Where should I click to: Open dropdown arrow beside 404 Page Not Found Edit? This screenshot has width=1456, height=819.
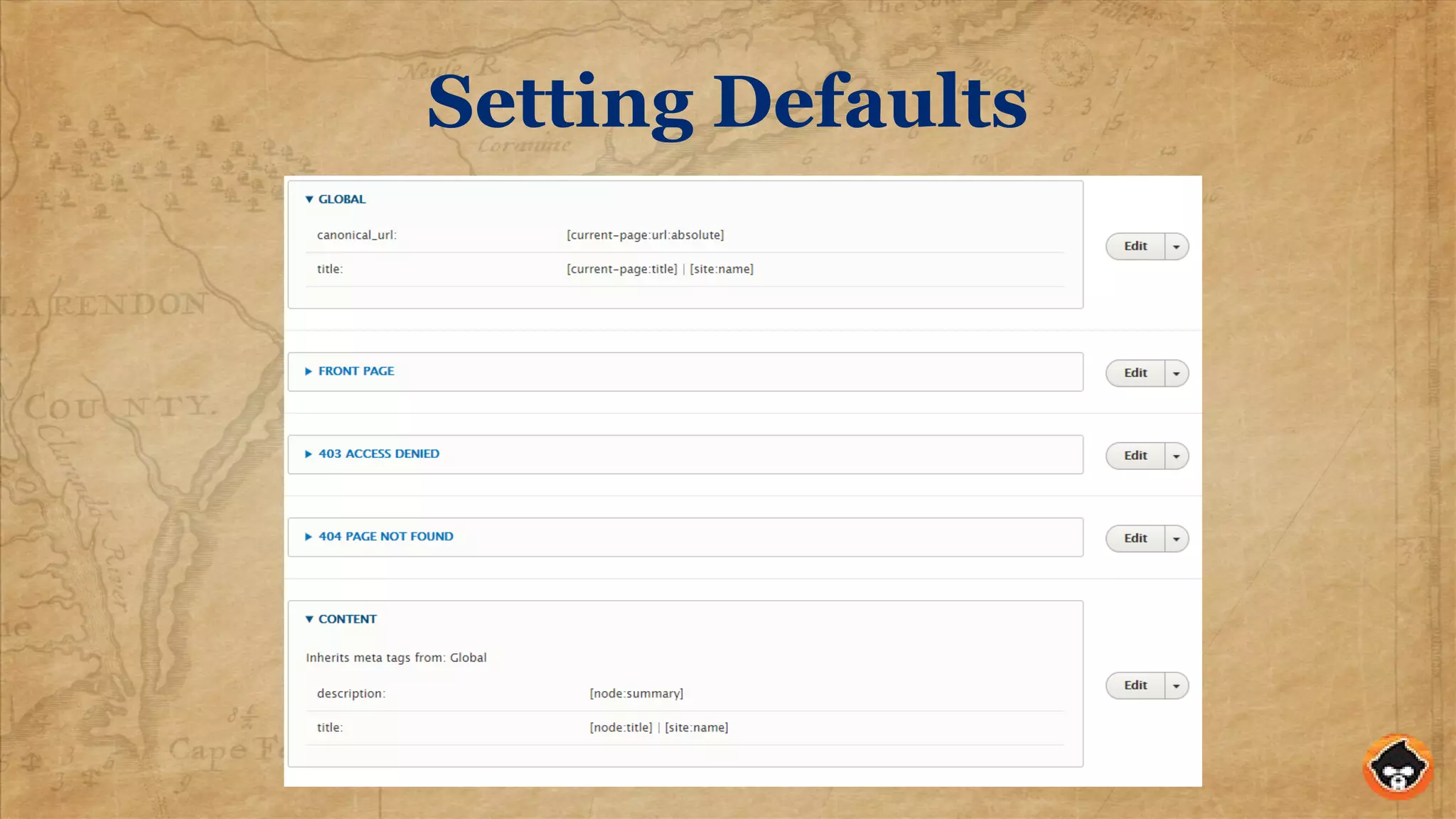click(x=1177, y=539)
